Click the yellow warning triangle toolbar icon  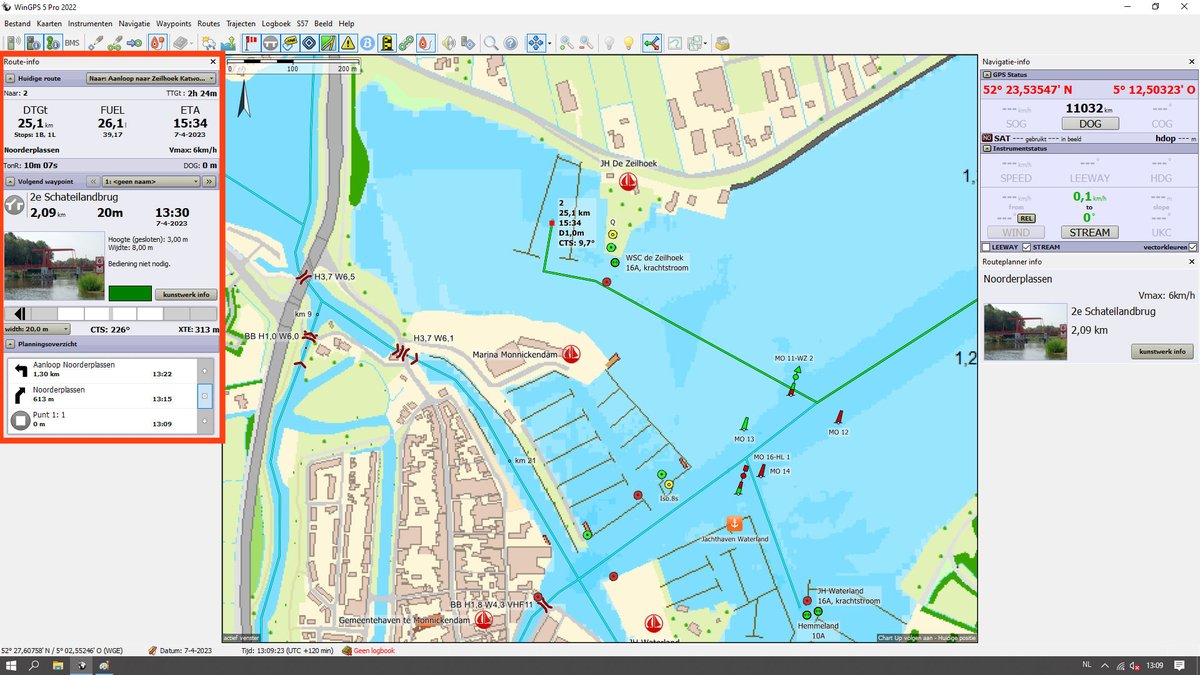347,43
